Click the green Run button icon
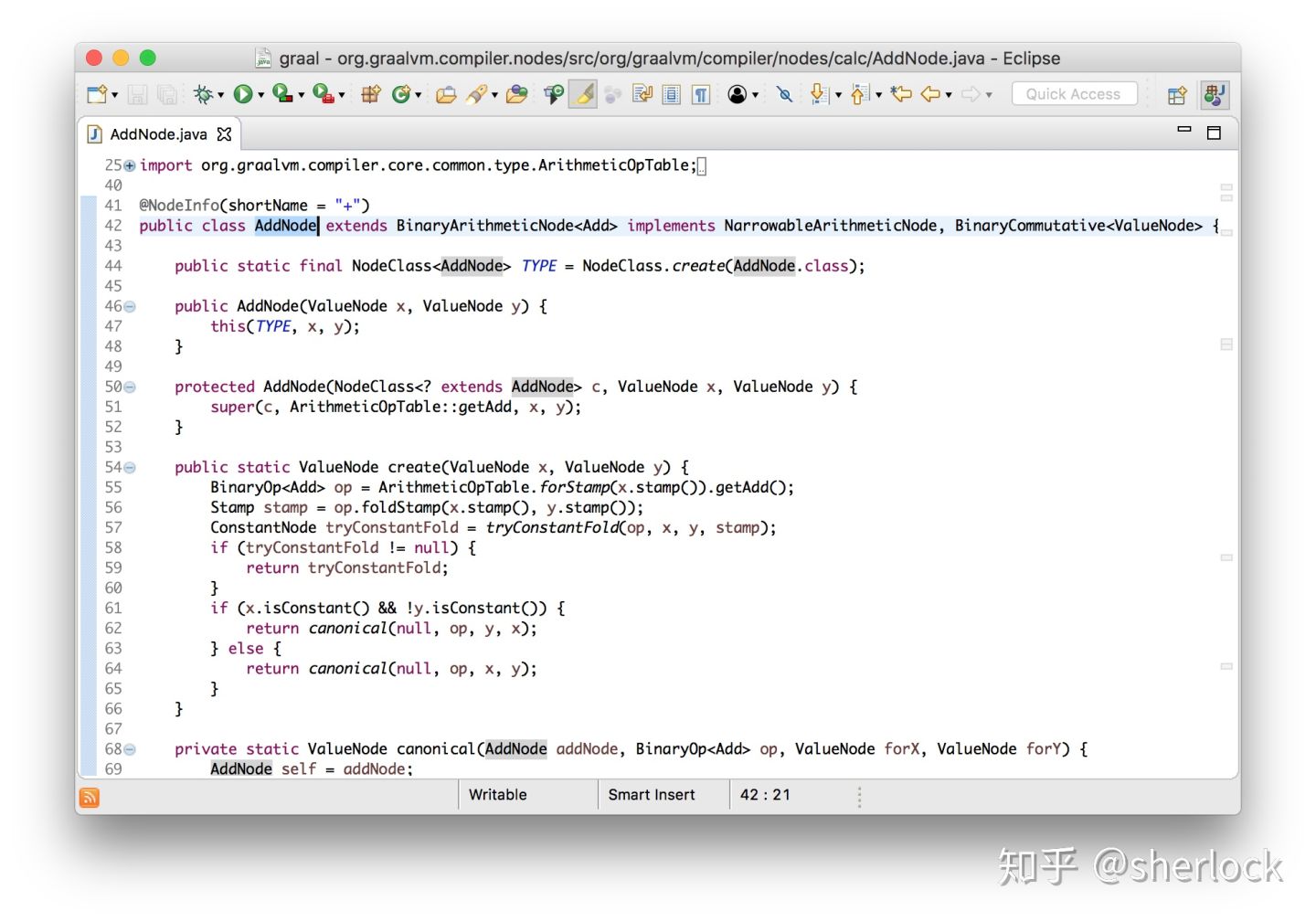The height and width of the screenshot is (922, 1316). click(243, 94)
